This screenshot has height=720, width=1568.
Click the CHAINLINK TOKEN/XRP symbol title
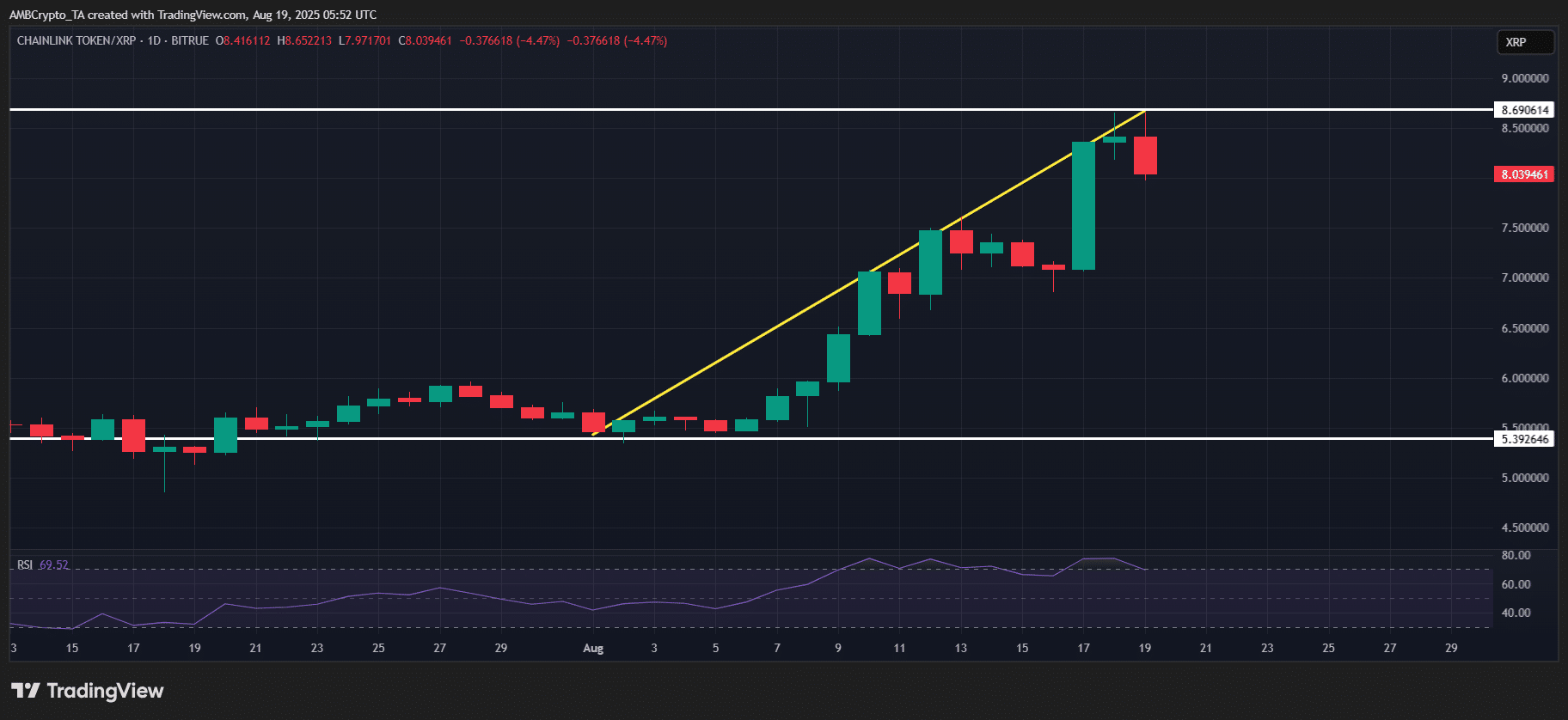click(x=77, y=40)
